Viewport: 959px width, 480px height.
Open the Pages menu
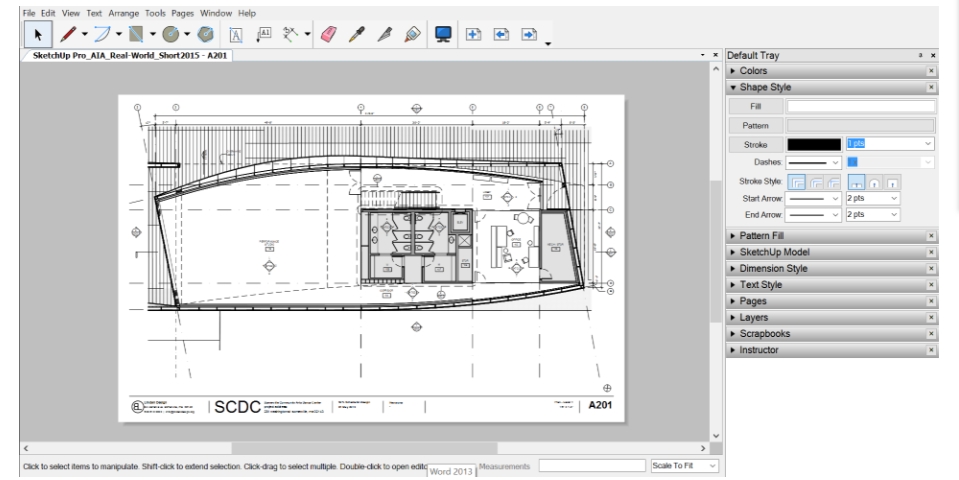pyautogui.click(x=181, y=13)
